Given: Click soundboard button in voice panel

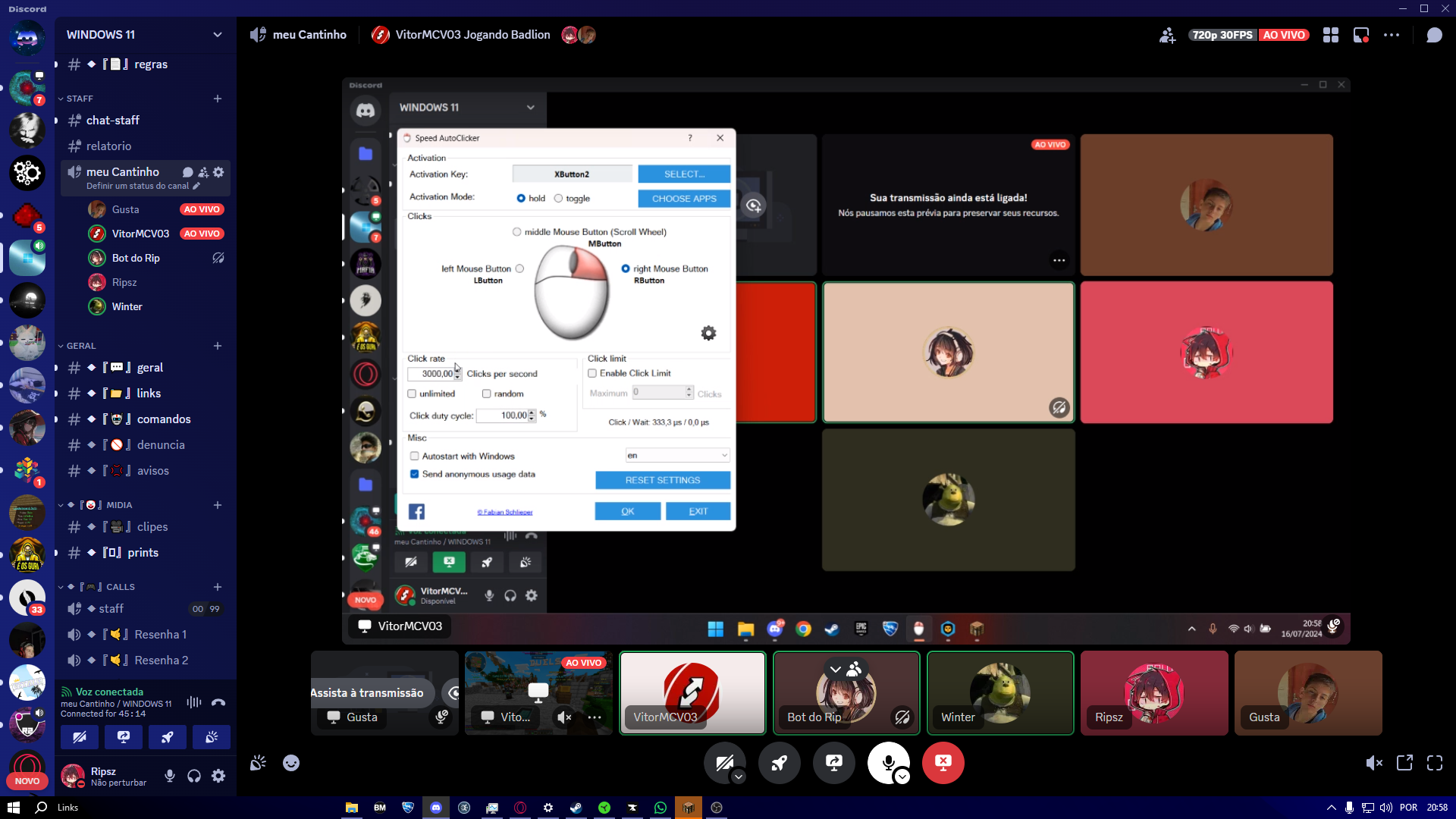Looking at the screenshot, I should [x=212, y=736].
